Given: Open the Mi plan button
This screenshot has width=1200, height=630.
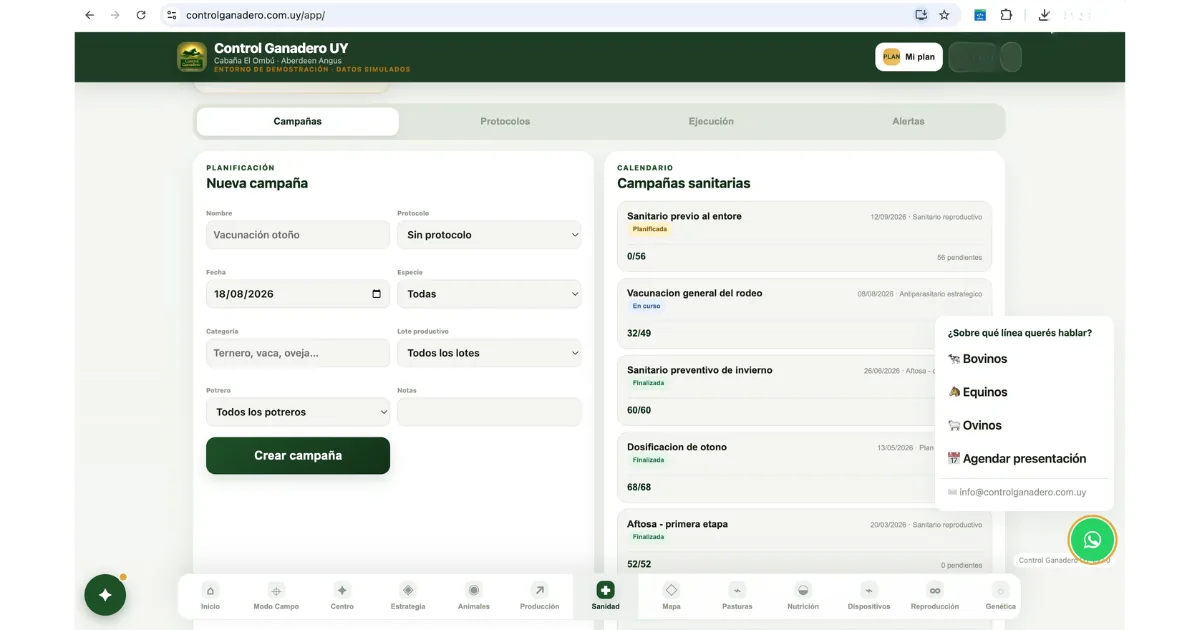Looking at the screenshot, I should click(x=909, y=57).
